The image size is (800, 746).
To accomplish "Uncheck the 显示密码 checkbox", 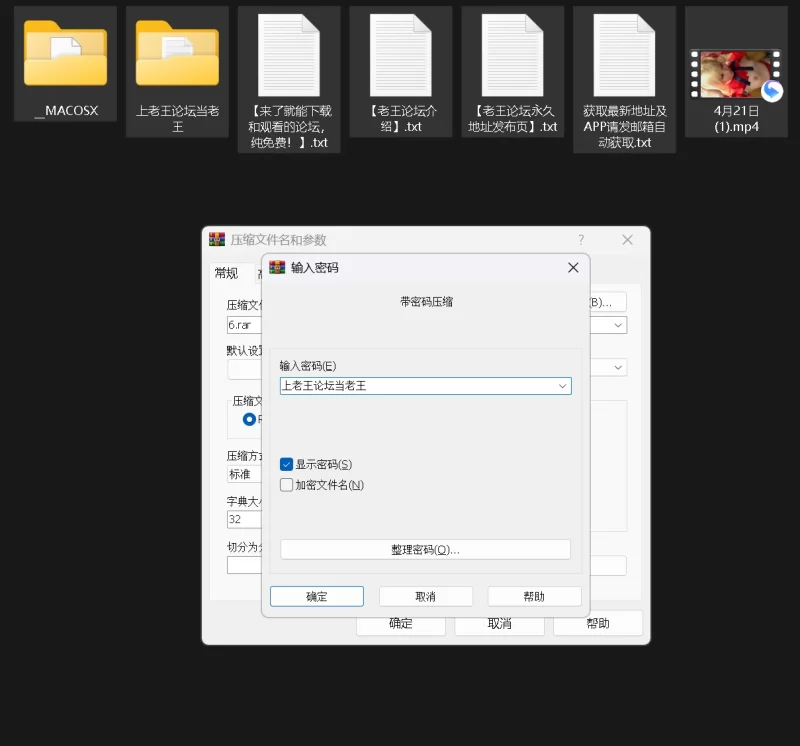I will [287, 464].
